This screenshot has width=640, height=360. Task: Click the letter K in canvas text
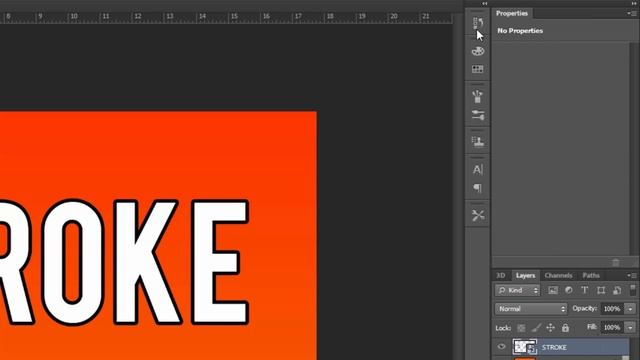148,262
